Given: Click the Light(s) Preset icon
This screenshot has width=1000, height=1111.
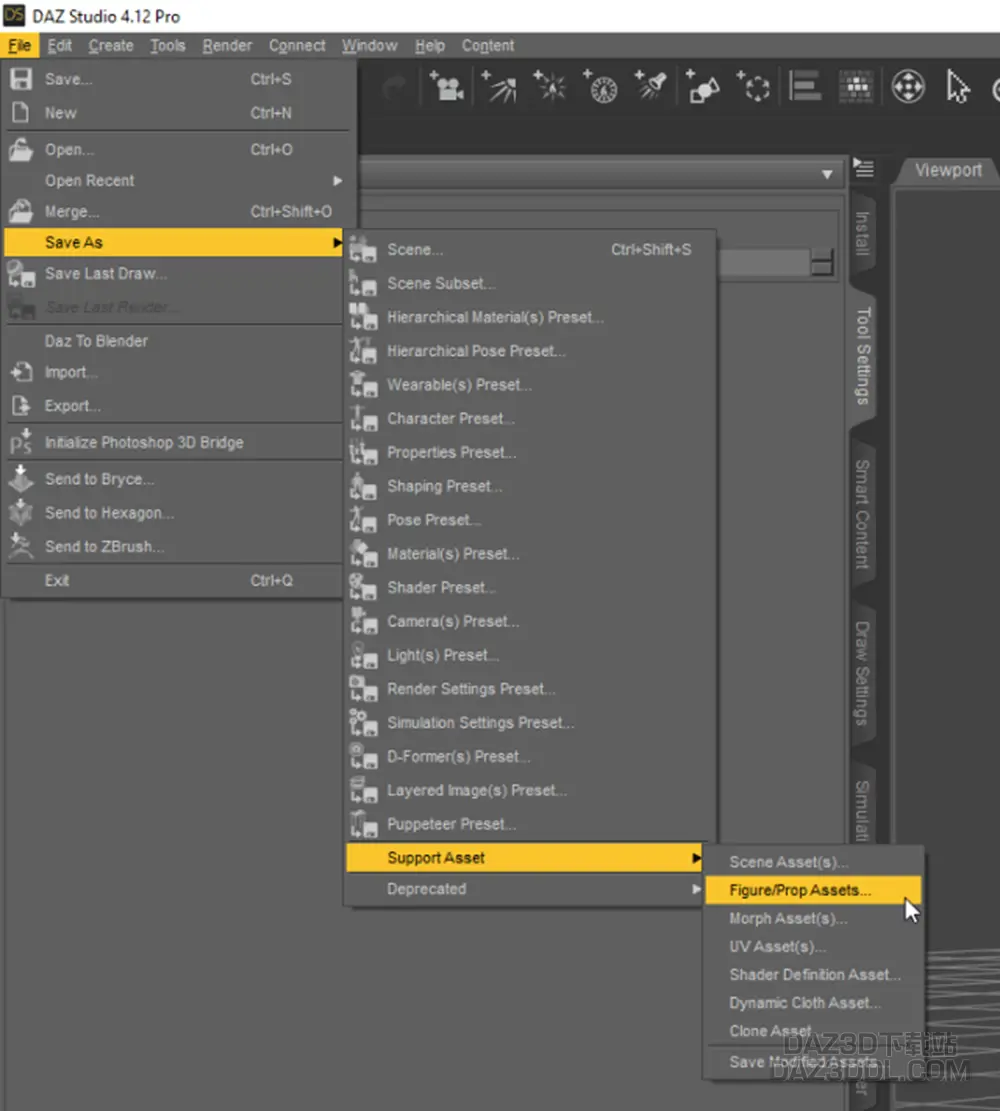Looking at the screenshot, I should pos(363,655).
